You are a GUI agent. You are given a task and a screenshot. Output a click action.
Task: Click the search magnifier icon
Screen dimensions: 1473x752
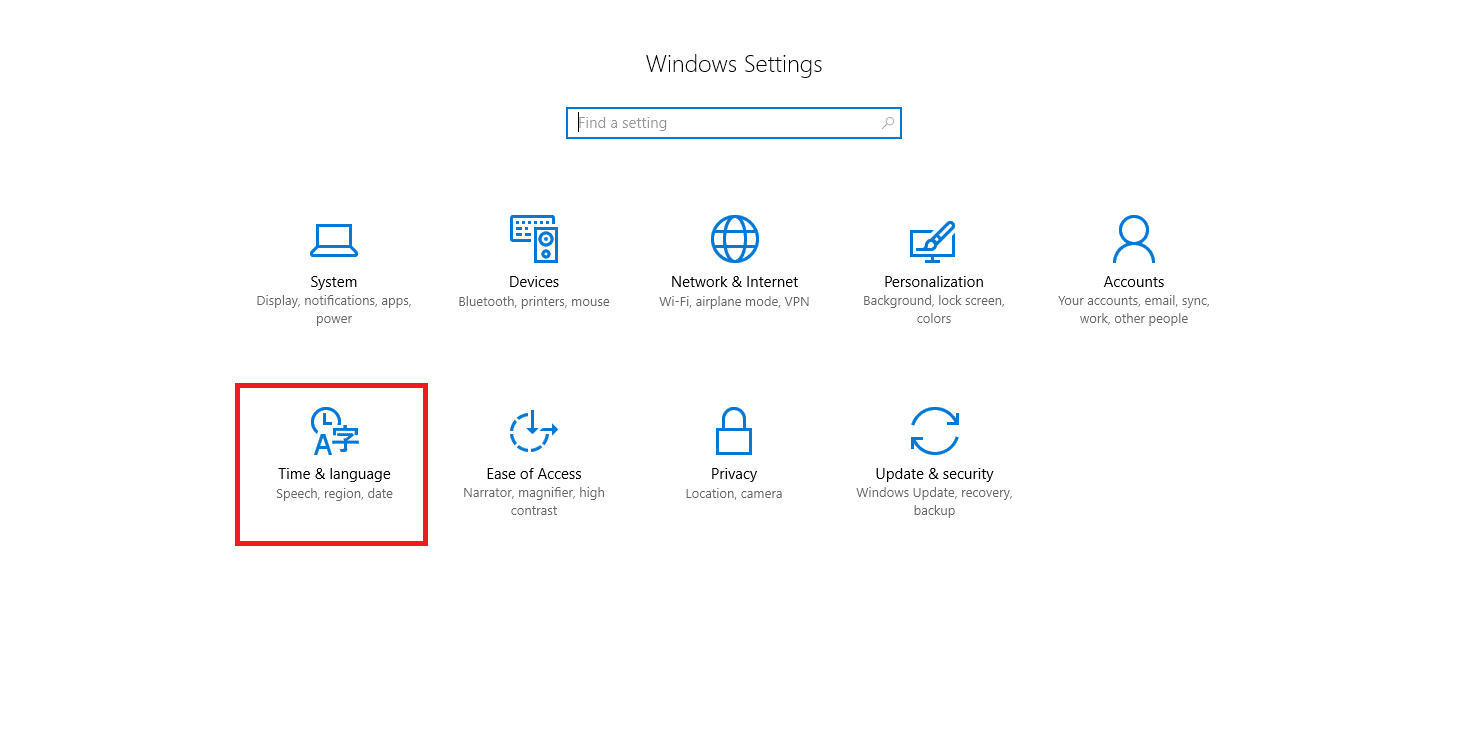tap(887, 123)
